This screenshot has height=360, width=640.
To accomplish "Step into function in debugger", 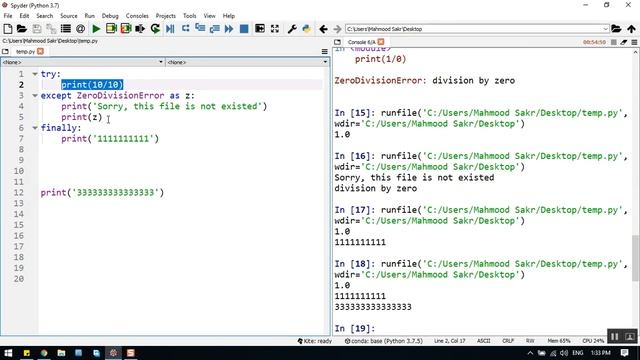I will (200, 29).
